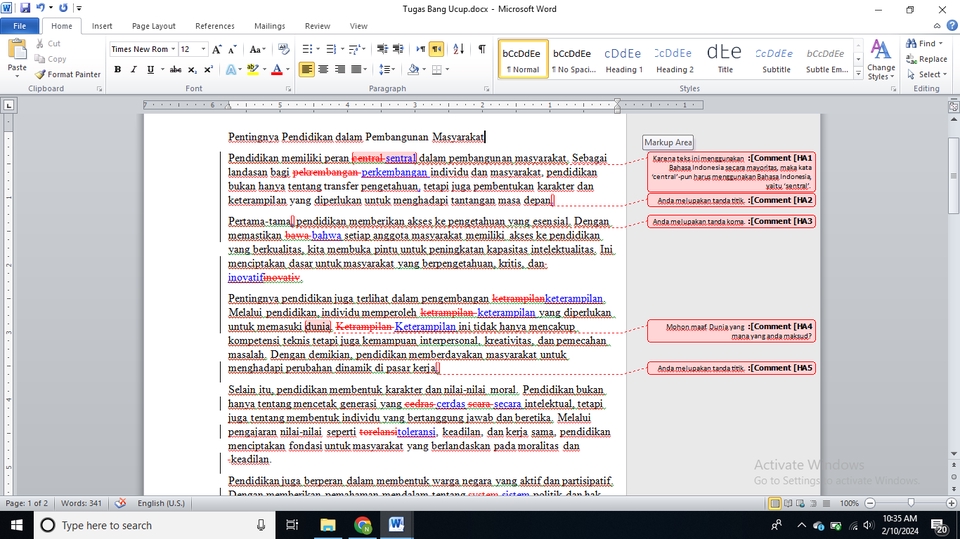Toggle Show/Hide paragraph marks

pos(481,49)
